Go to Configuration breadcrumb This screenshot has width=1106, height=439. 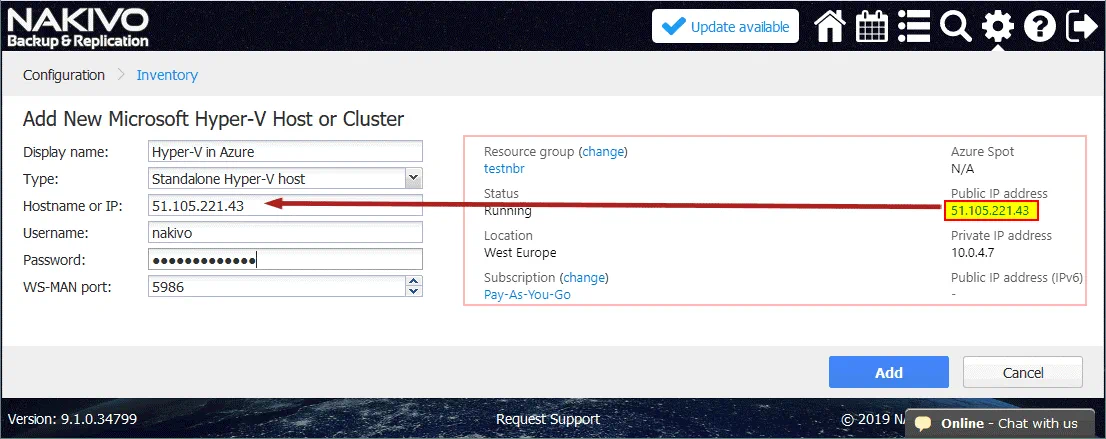pos(64,75)
